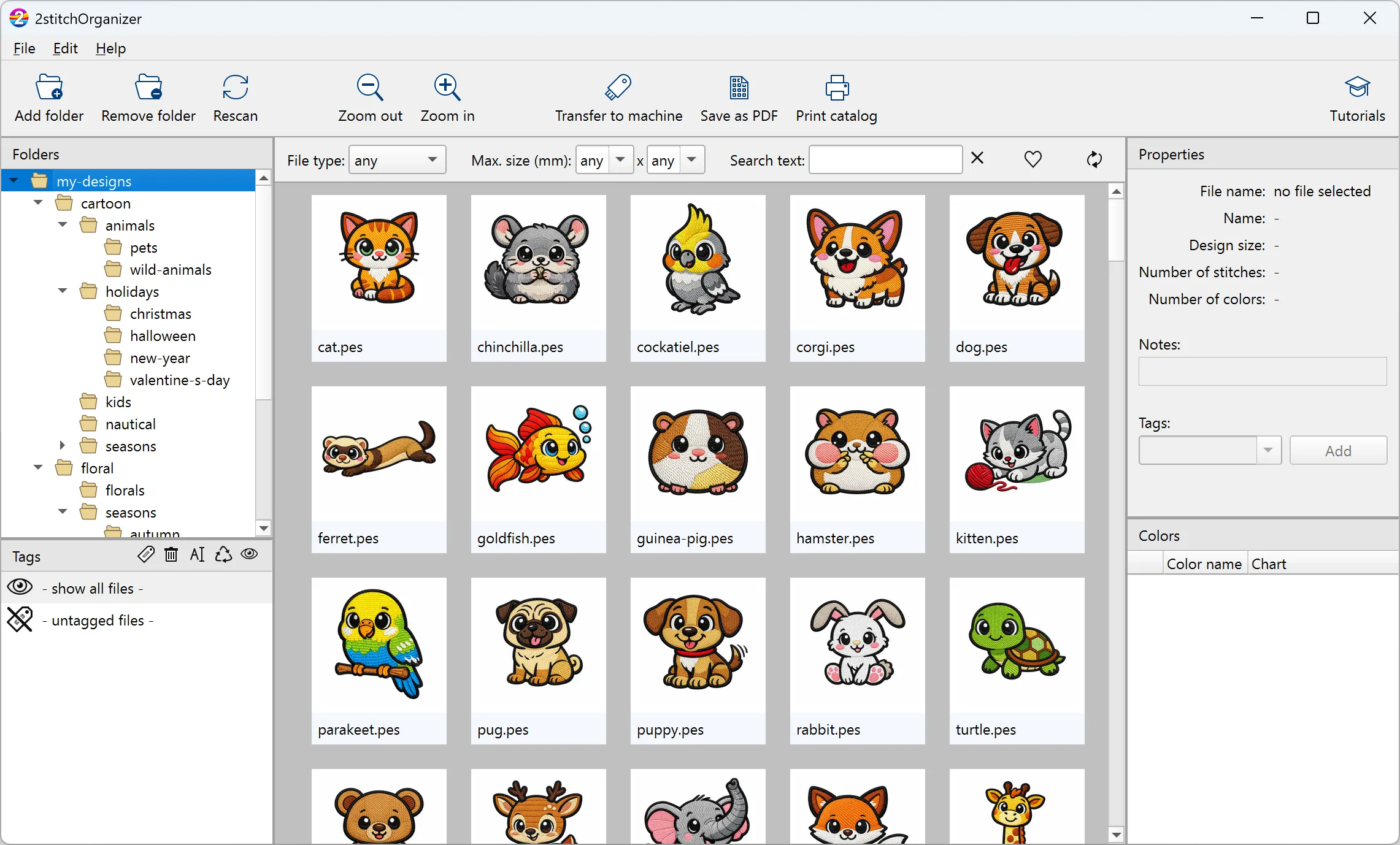Click the text rename icon in Tags header
Viewport: 1400px width, 845px height.
tap(197, 554)
